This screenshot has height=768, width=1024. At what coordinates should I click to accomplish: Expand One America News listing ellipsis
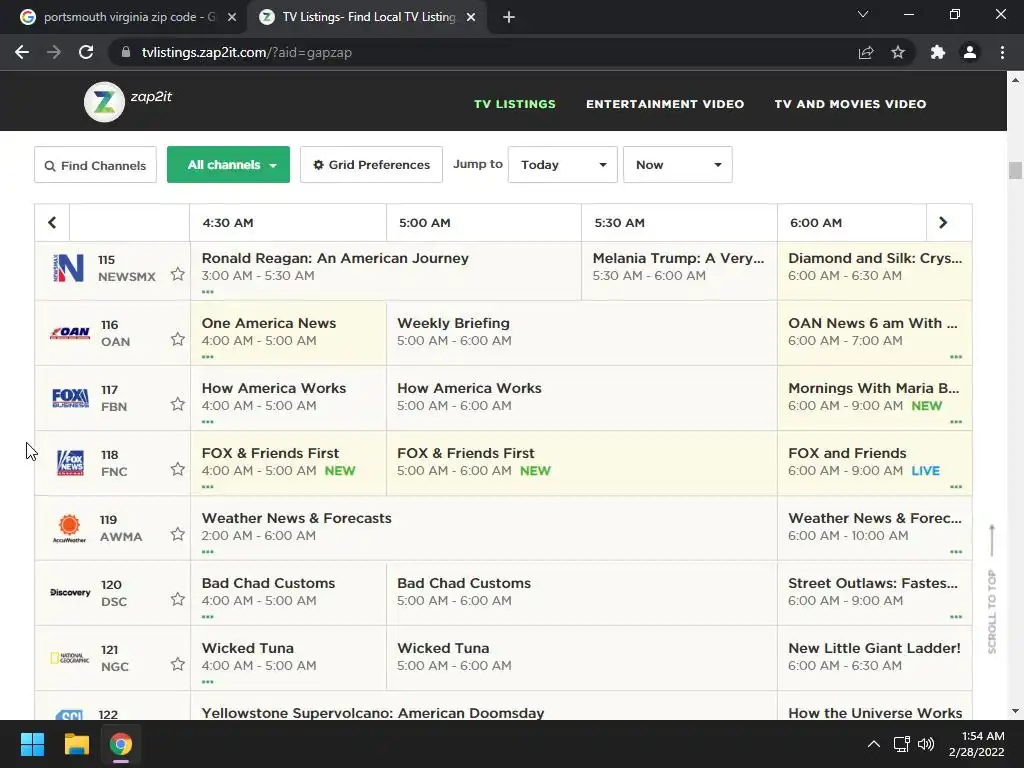pyautogui.click(x=208, y=357)
